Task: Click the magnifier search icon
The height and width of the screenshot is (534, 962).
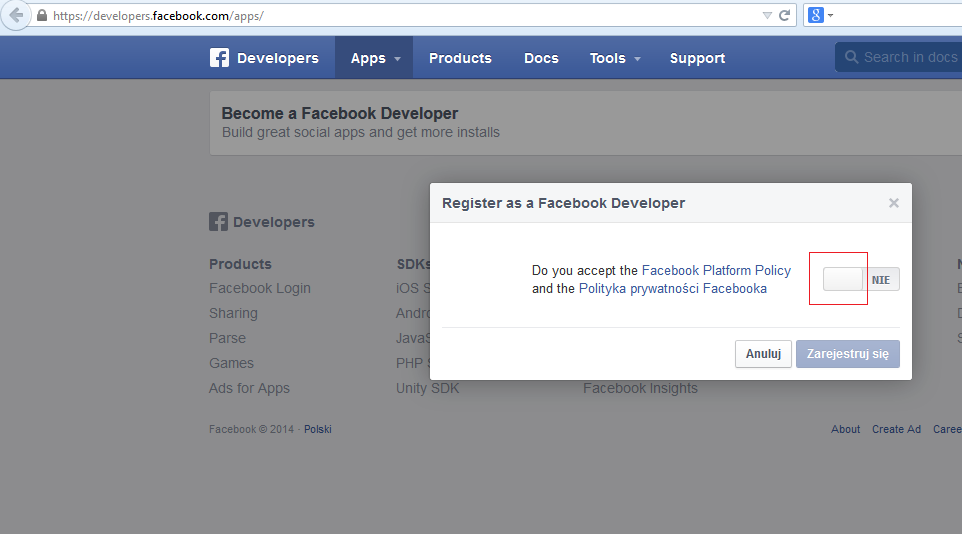Action: pyautogui.click(x=851, y=57)
